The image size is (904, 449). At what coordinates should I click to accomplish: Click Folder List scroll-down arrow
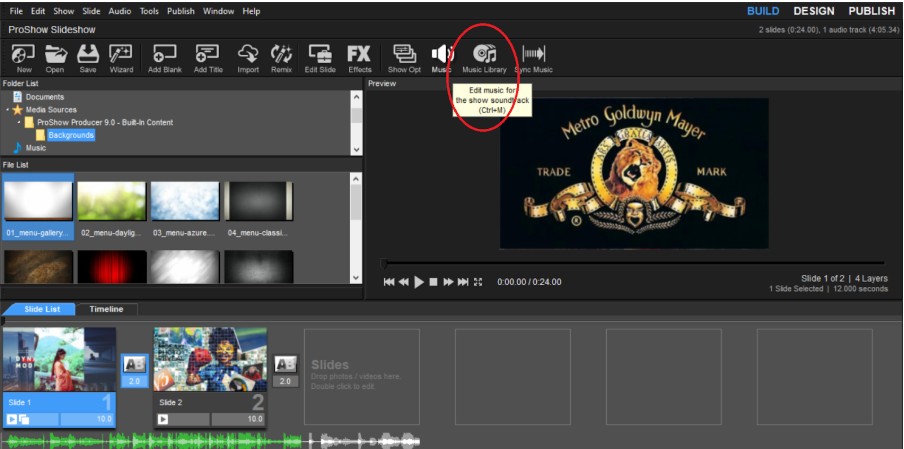[x=357, y=149]
